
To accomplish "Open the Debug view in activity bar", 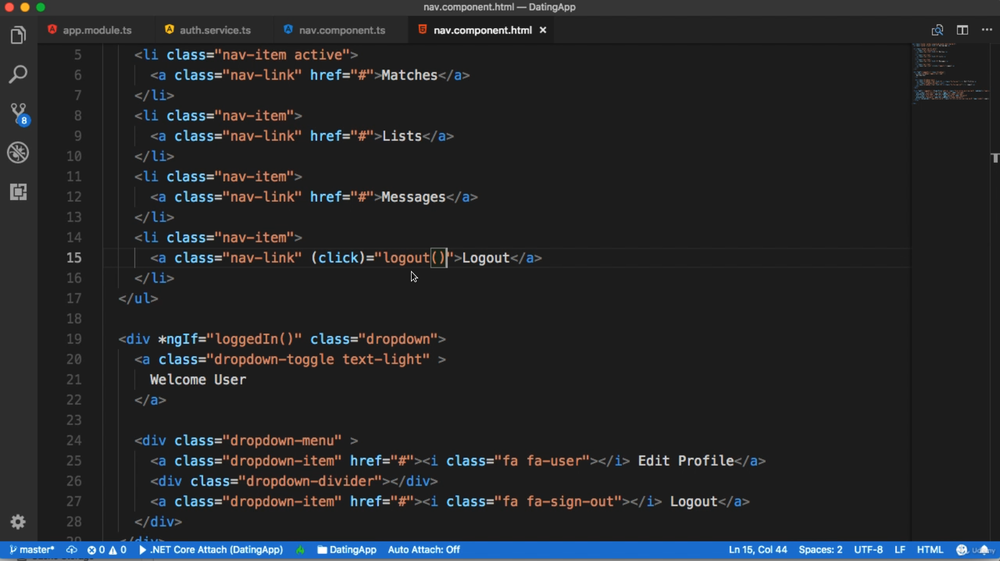I will 18,152.
